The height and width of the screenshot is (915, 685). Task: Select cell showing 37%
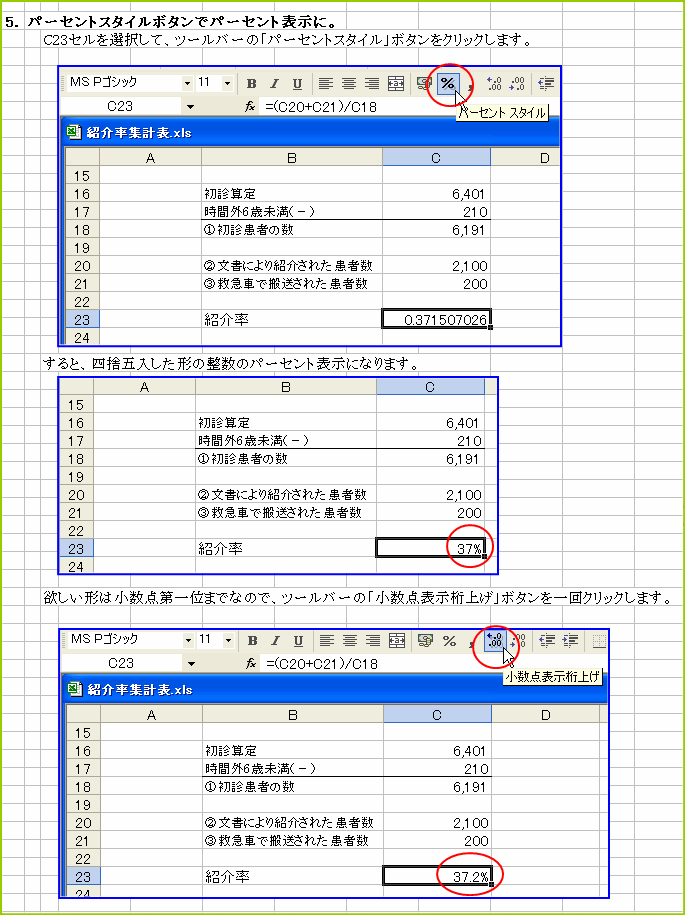tap(430, 548)
